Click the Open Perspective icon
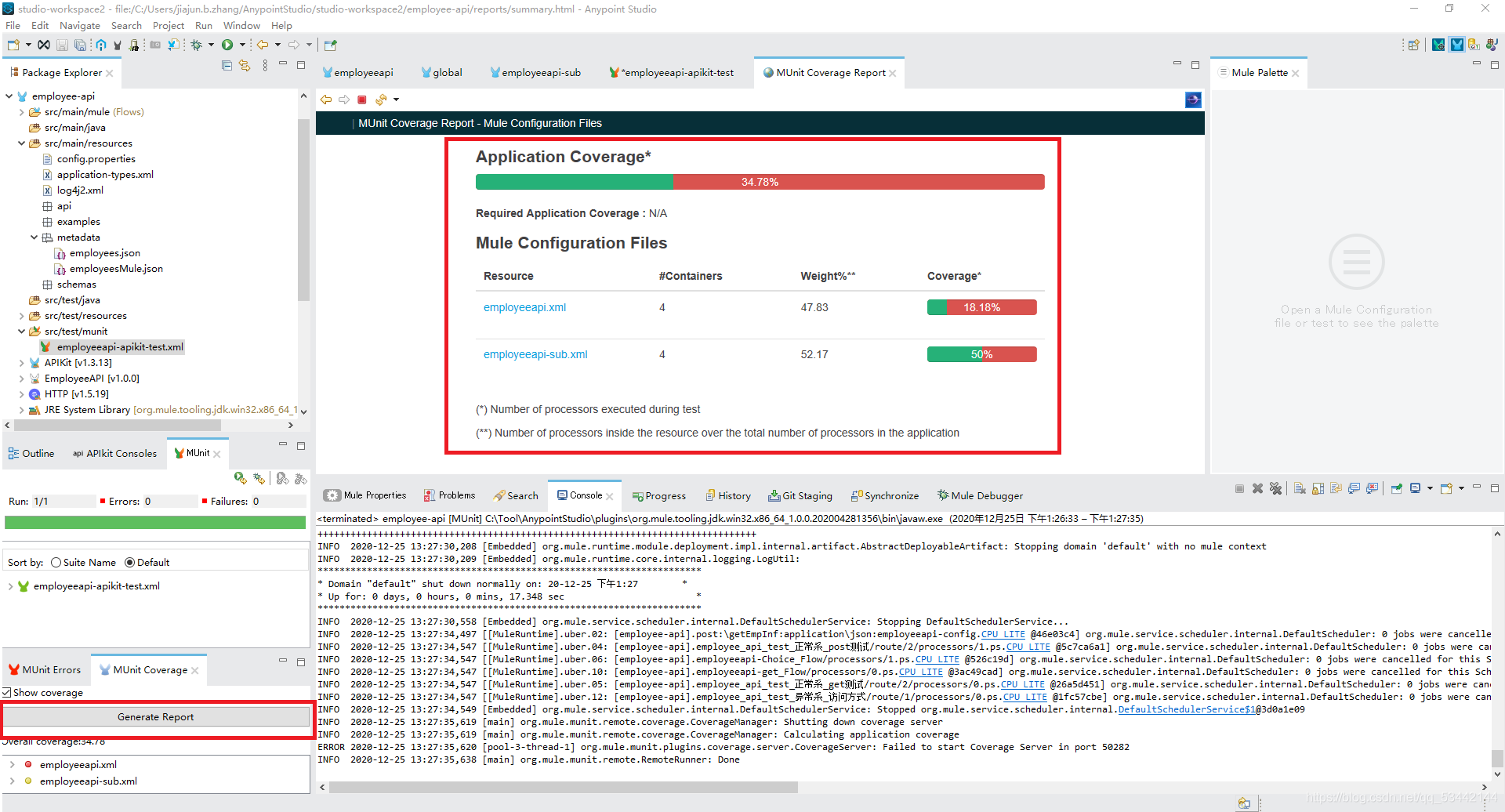 1414,45
